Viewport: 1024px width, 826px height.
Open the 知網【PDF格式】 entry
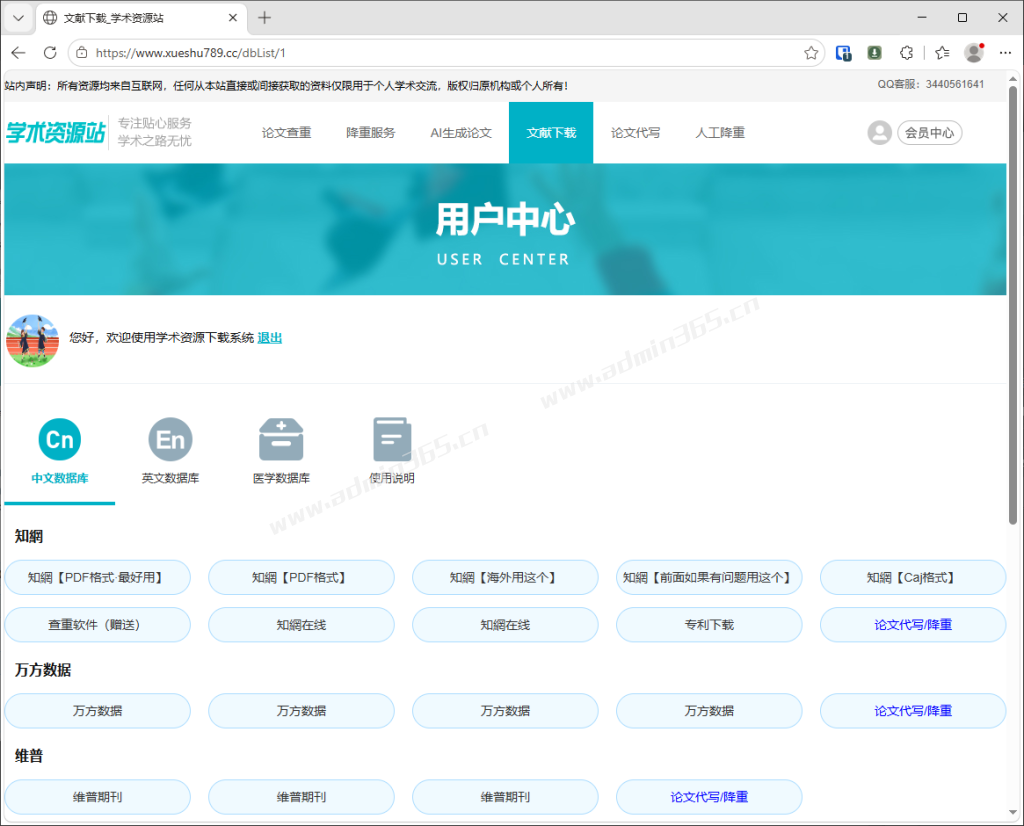click(301, 577)
